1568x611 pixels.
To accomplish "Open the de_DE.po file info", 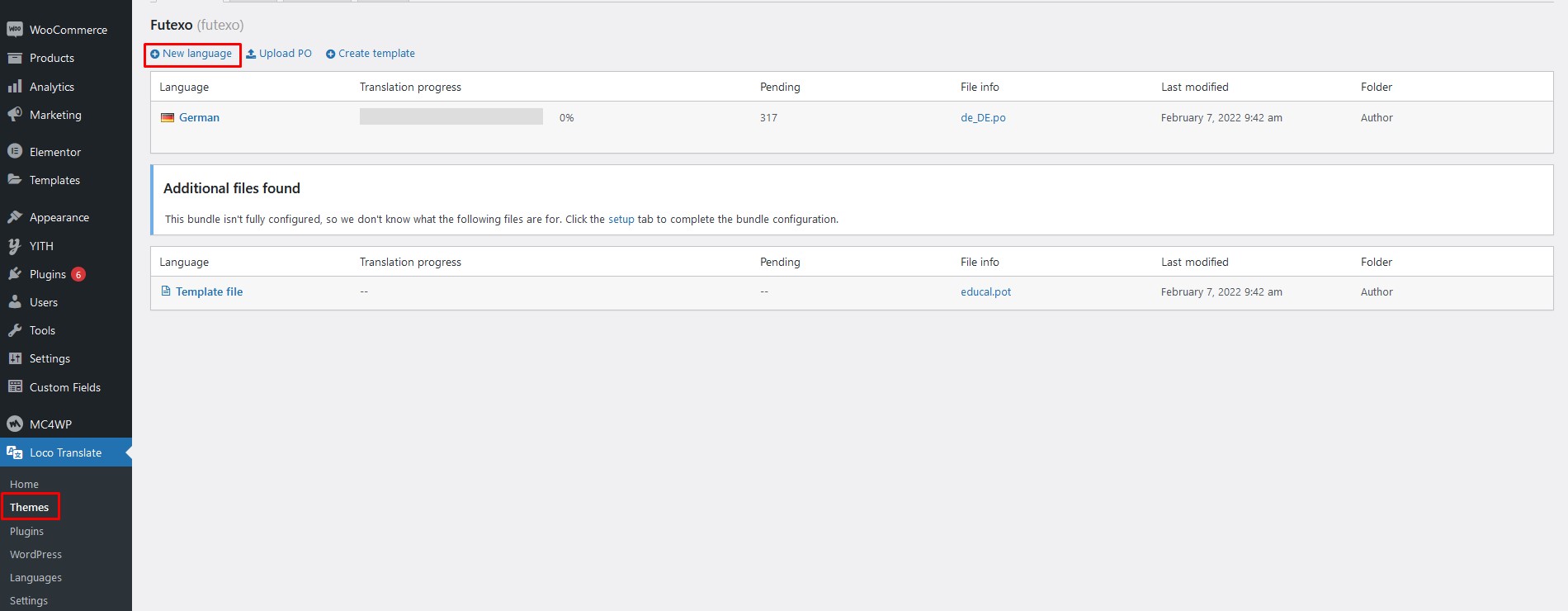I will (983, 118).
